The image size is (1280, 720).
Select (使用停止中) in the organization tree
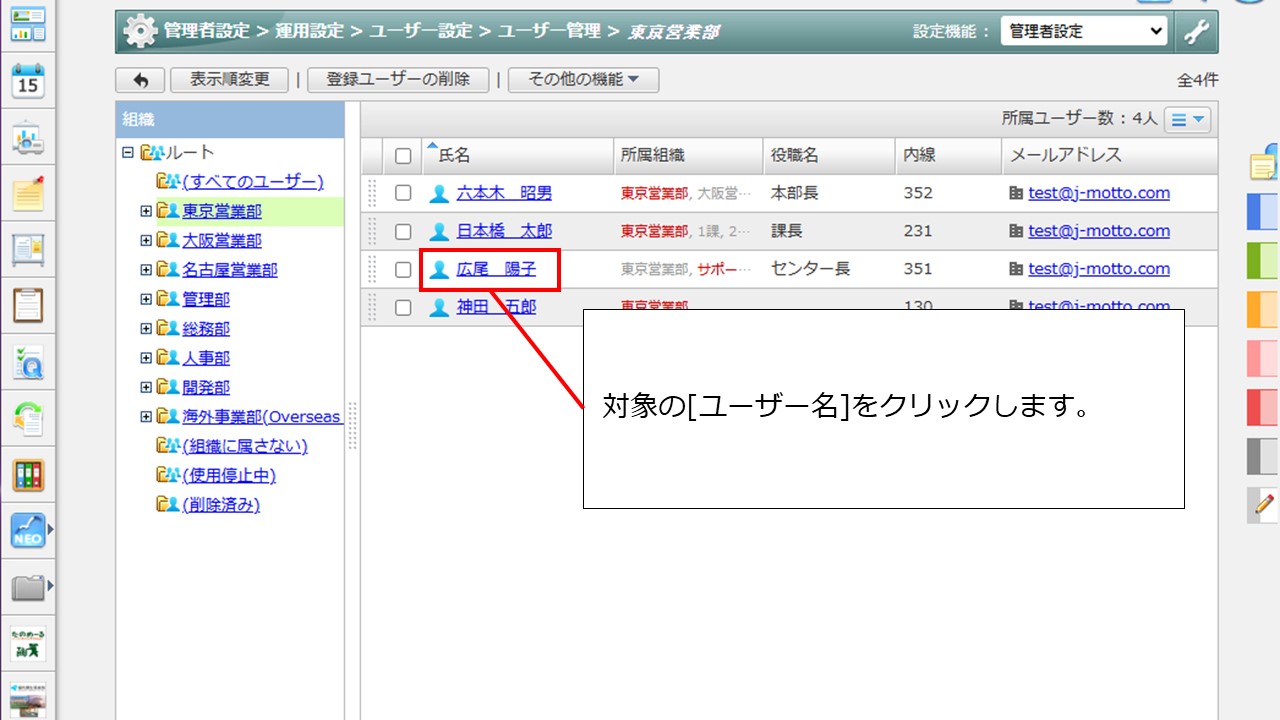[229, 475]
